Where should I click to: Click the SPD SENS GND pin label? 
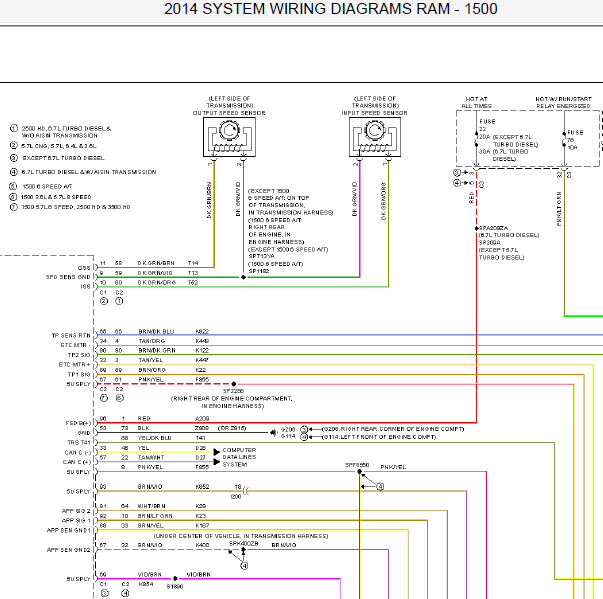click(68, 277)
